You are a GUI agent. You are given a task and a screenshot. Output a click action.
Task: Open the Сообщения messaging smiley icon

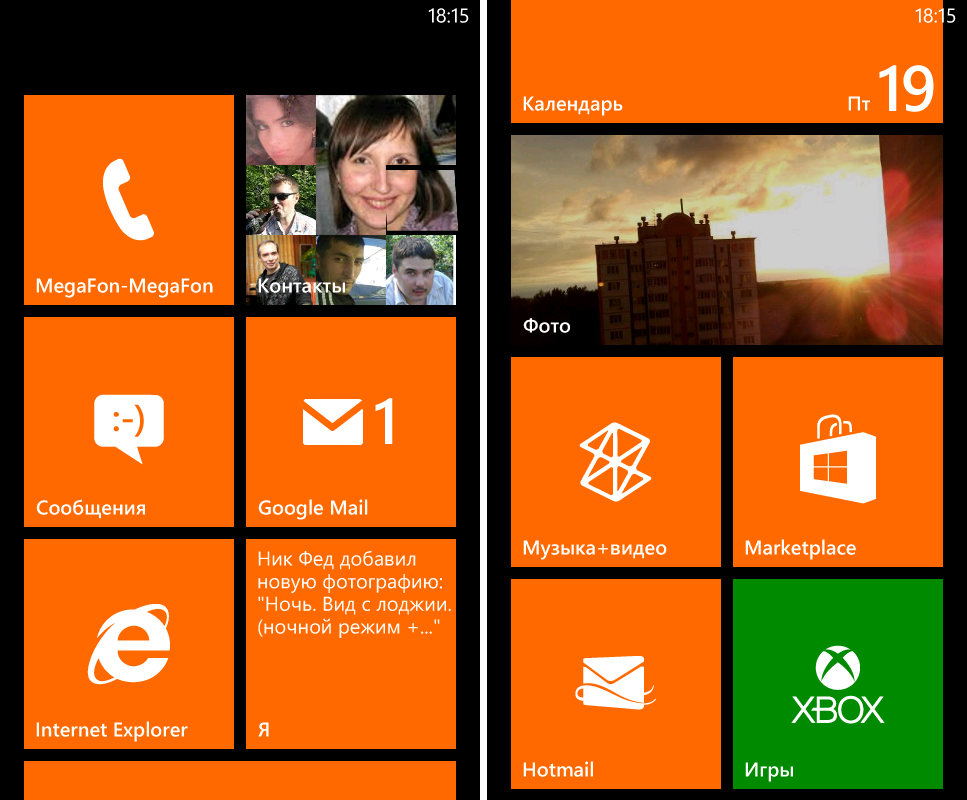(x=129, y=428)
